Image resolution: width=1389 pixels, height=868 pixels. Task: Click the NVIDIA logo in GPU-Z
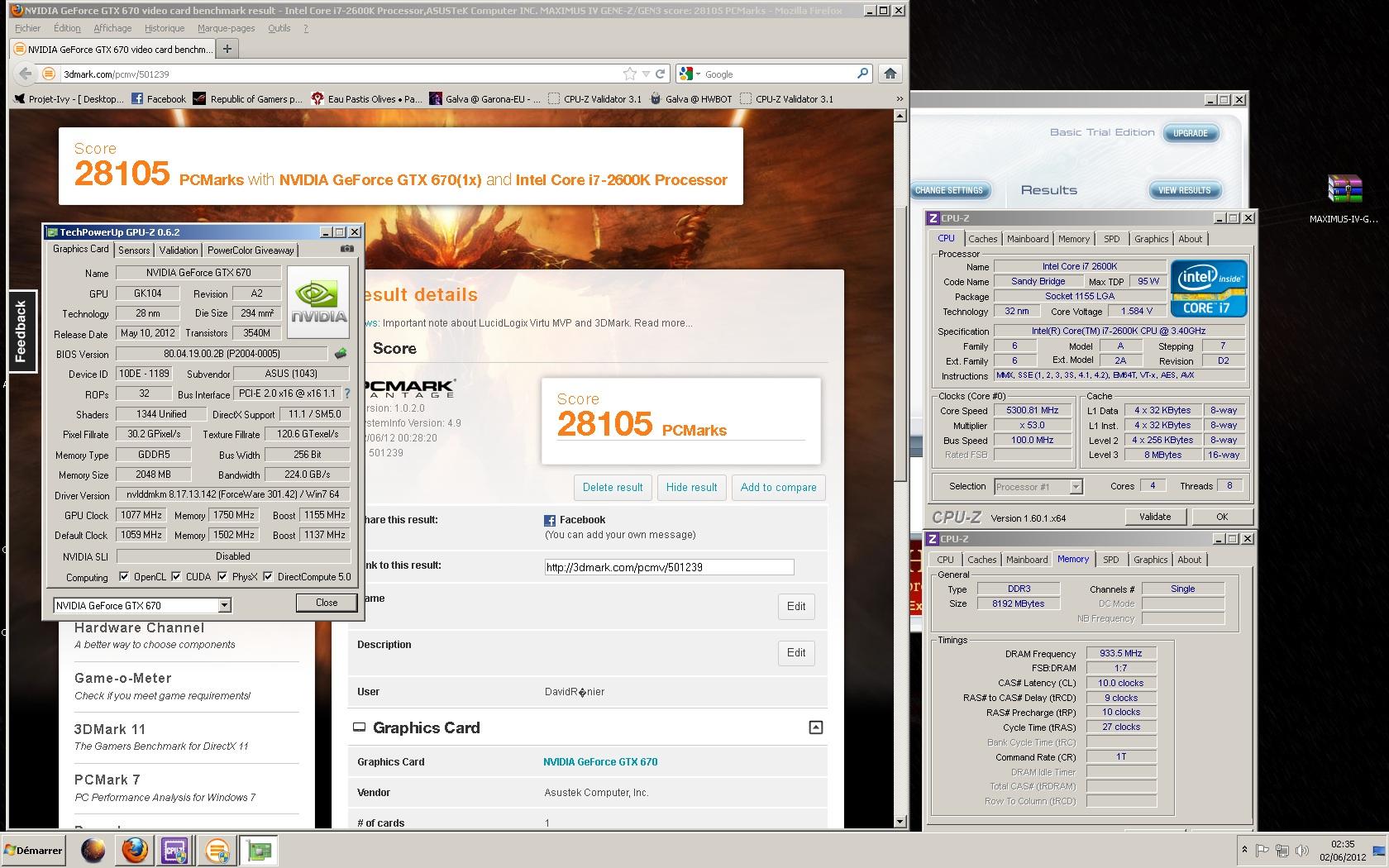click(319, 303)
